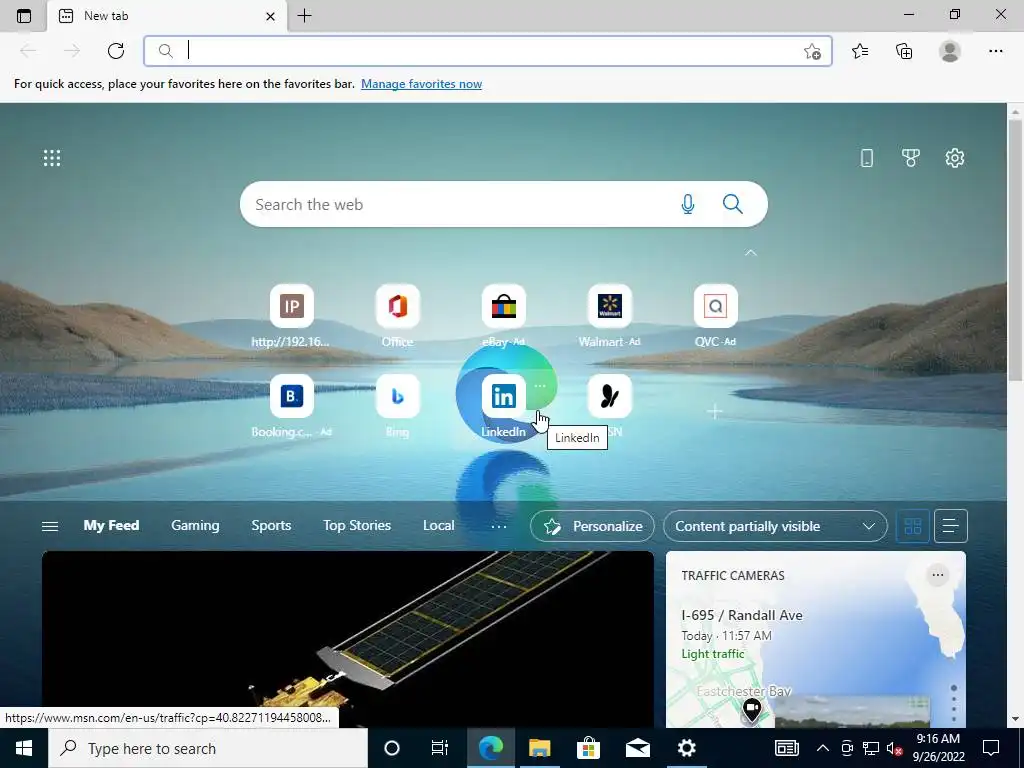Open page settings gear icon
Image resolution: width=1024 pixels, height=768 pixels.
(955, 158)
